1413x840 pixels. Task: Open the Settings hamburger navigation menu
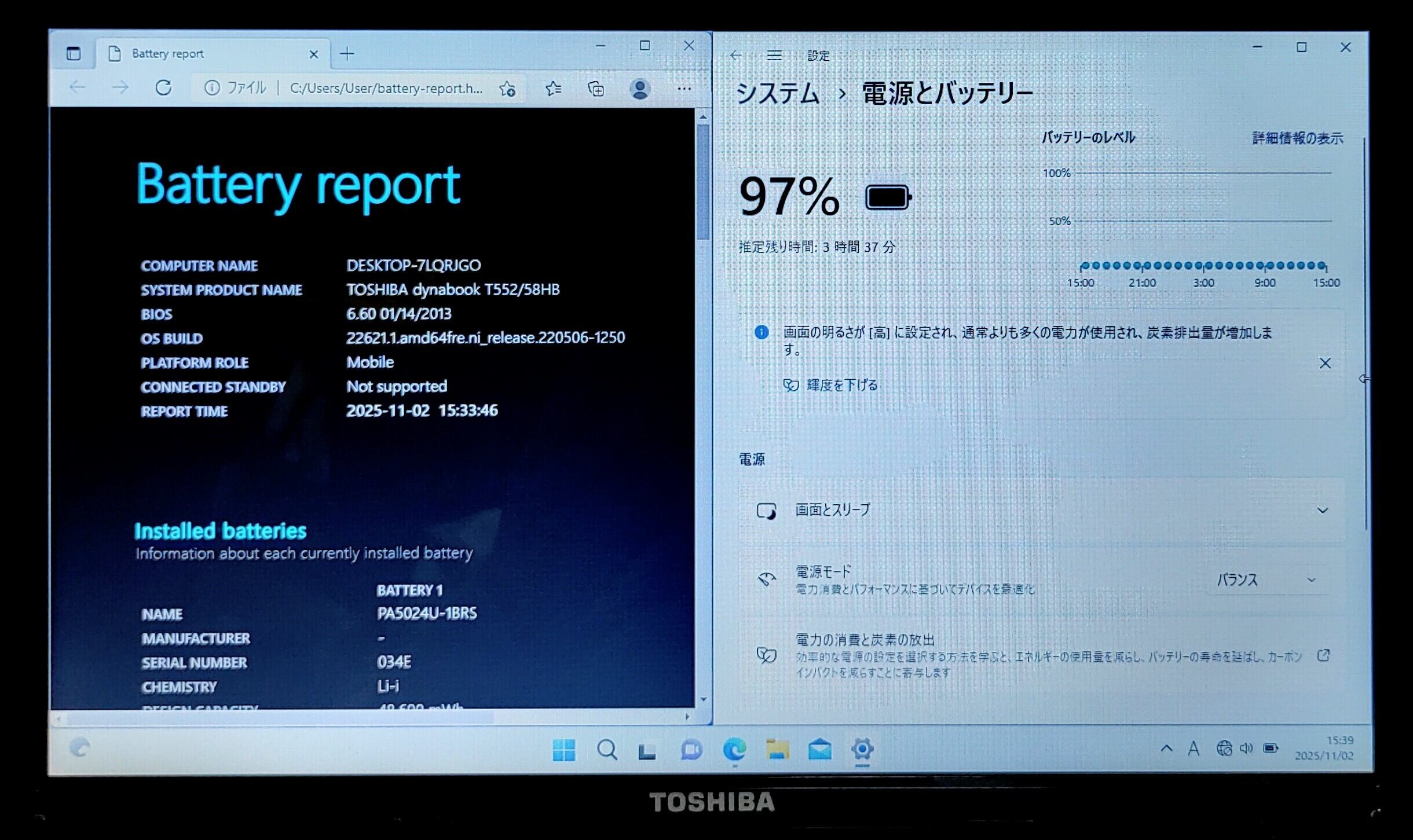(774, 56)
